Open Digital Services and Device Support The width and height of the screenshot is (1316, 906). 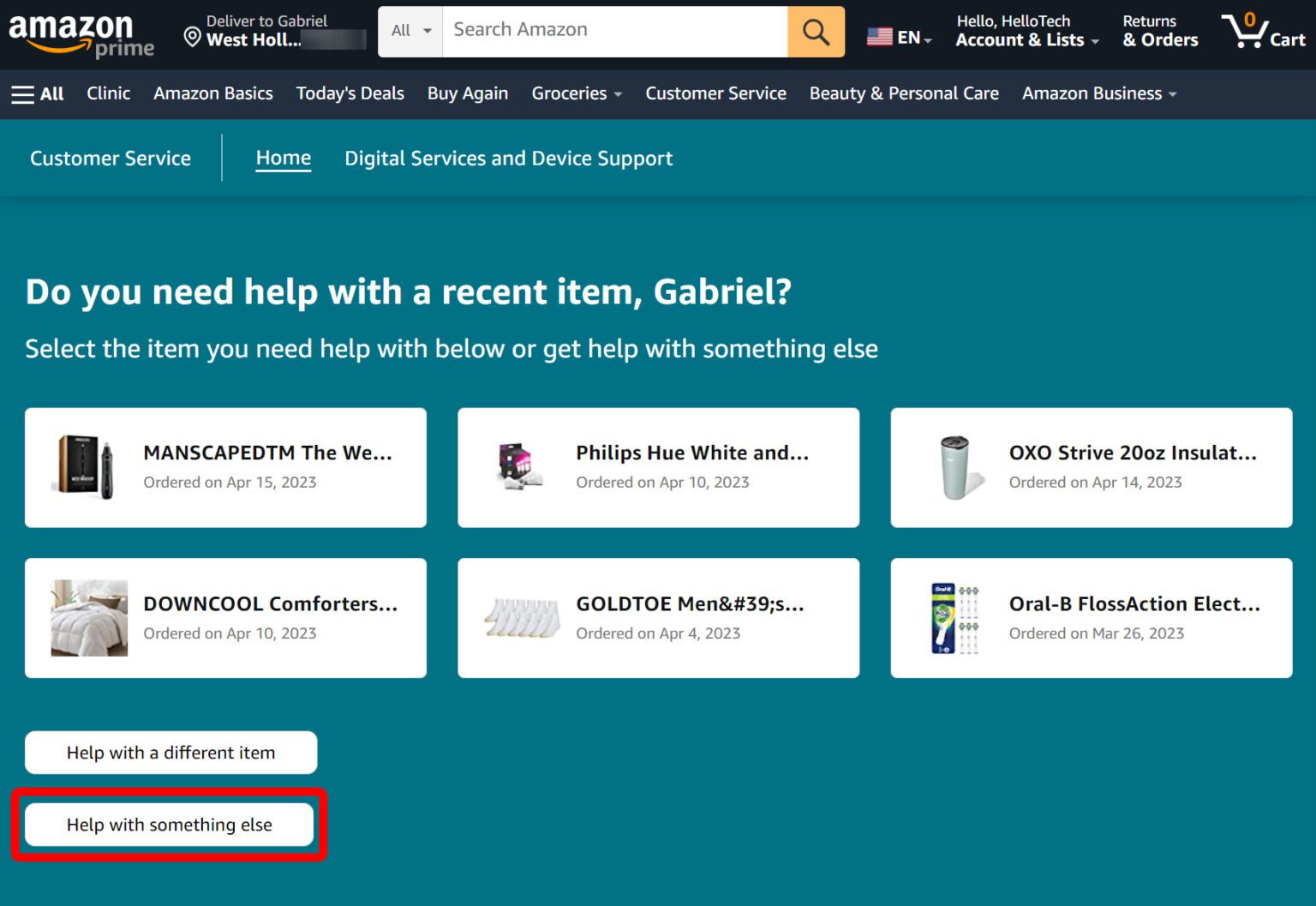(509, 158)
